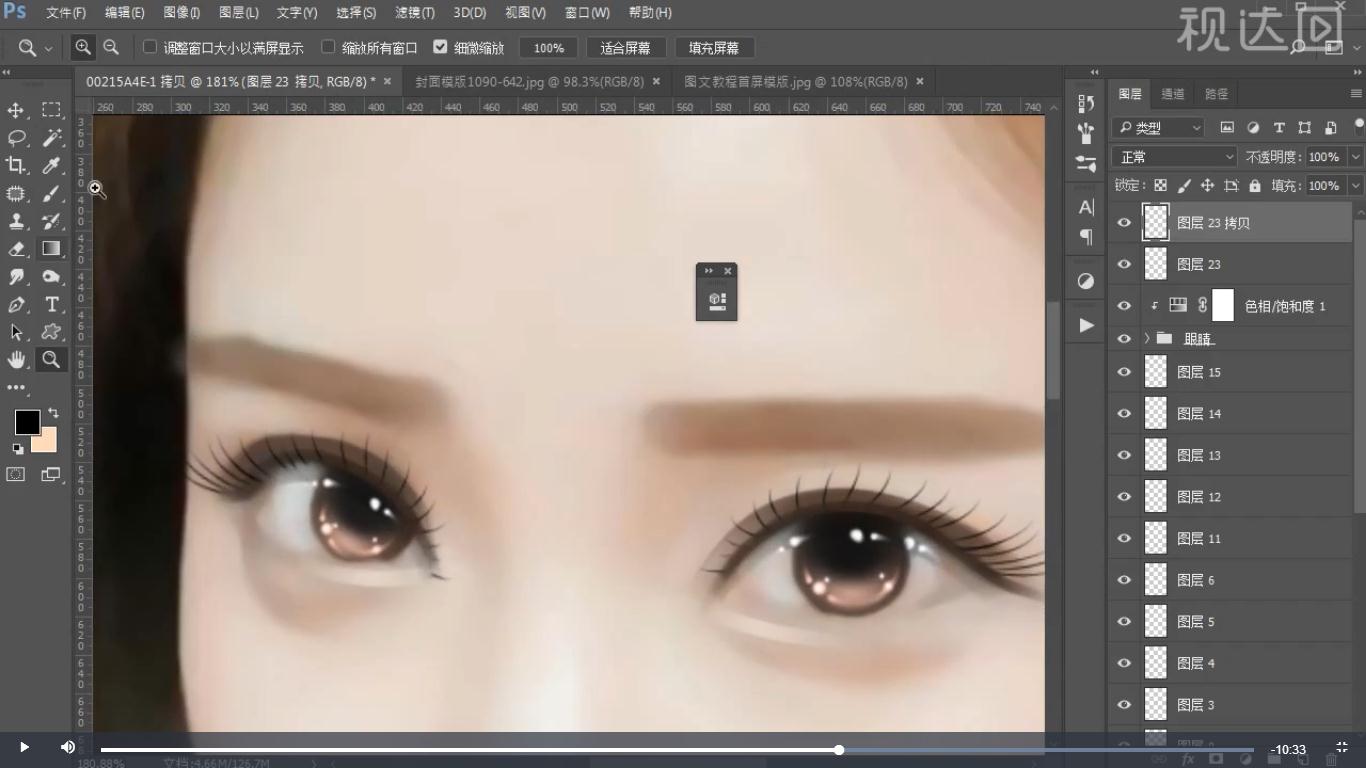Open the 滤镜(T) menu
This screenshot has height=768, width=1366.
[x=414, y=13]
